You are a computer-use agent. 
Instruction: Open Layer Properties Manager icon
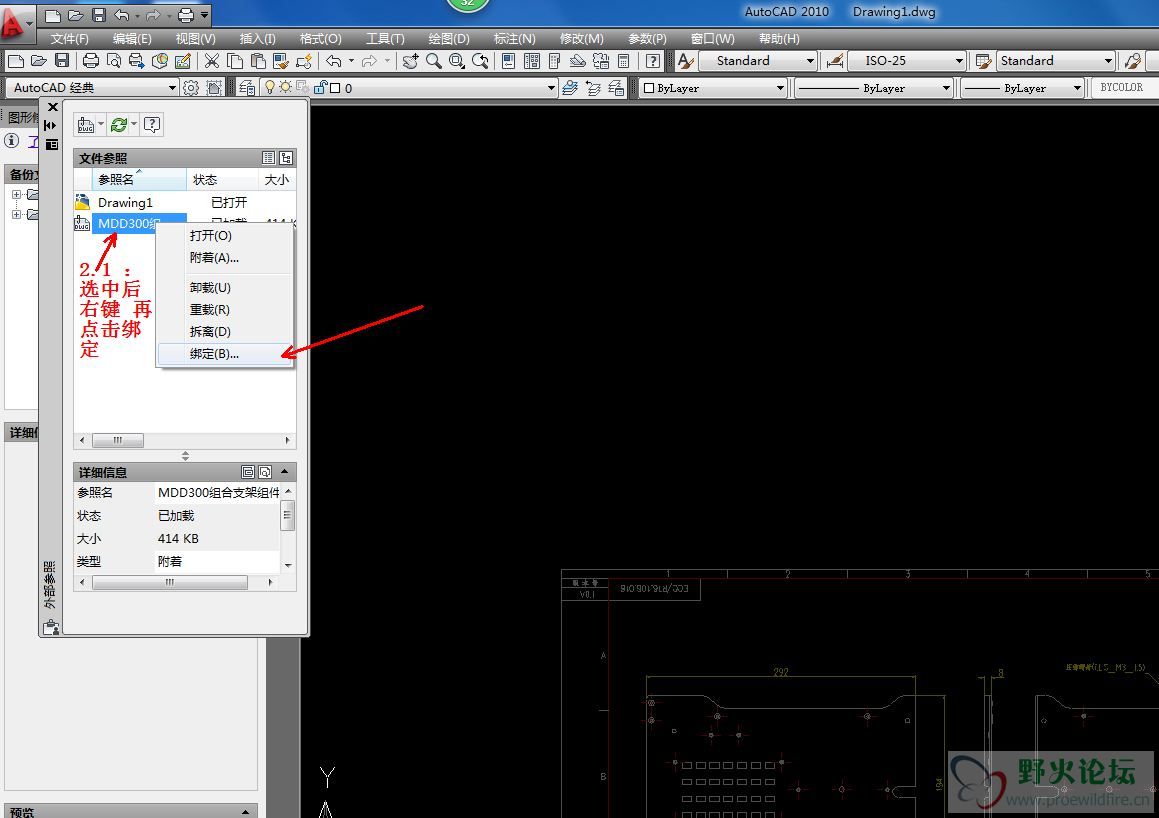pyautogui.click(x=247, y=88)
